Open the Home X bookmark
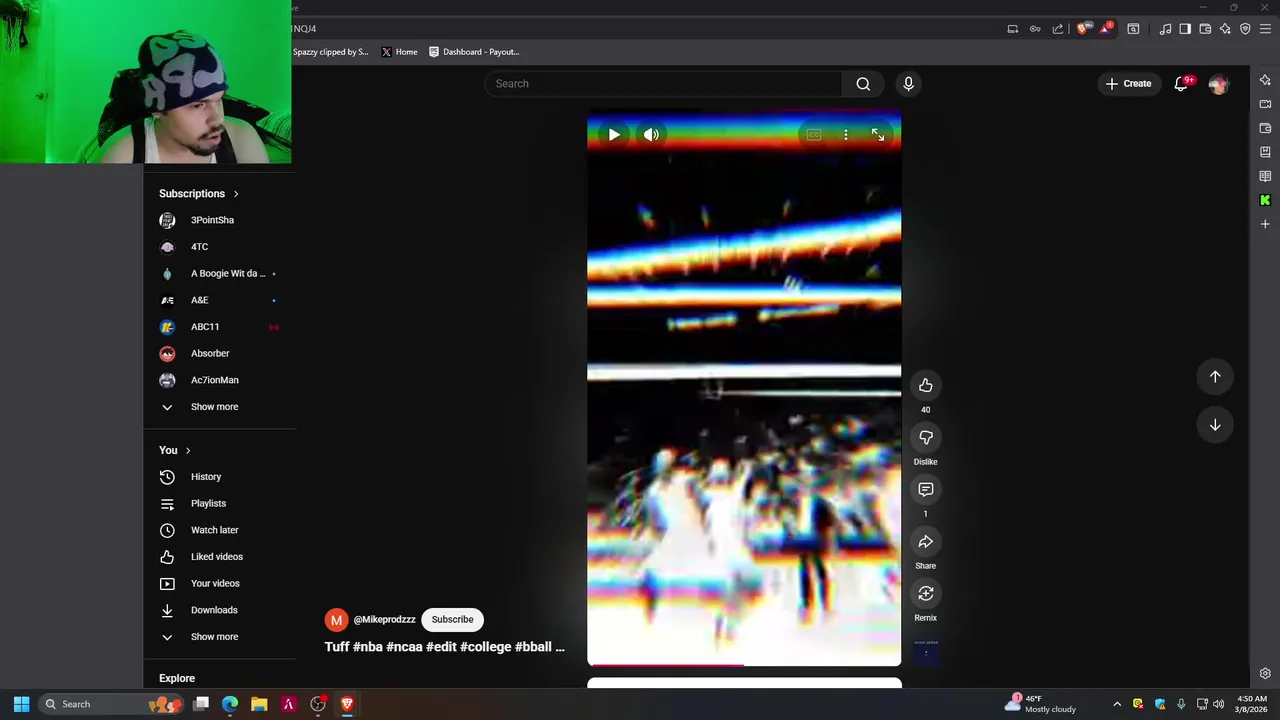The width and height of the screenshot is (1280, 720). coord(399,52)
